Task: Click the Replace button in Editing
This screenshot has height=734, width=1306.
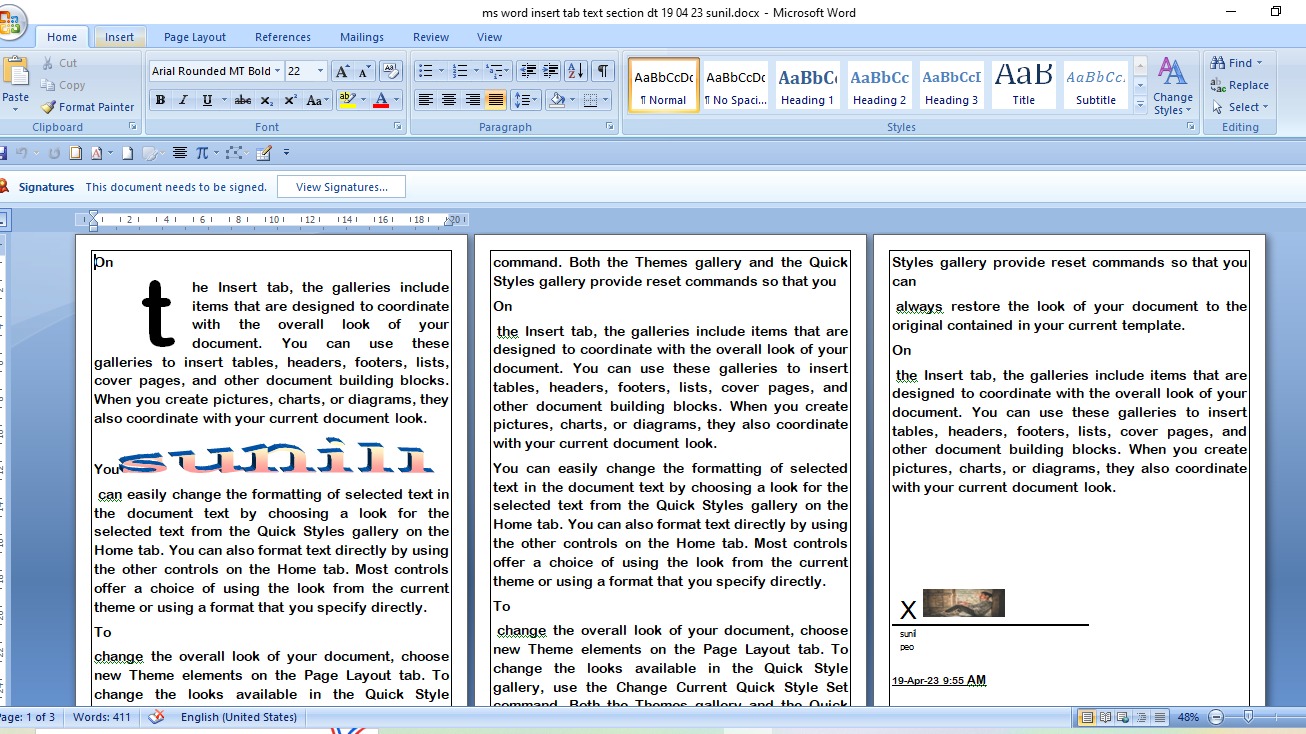Action: point(1240,85)
